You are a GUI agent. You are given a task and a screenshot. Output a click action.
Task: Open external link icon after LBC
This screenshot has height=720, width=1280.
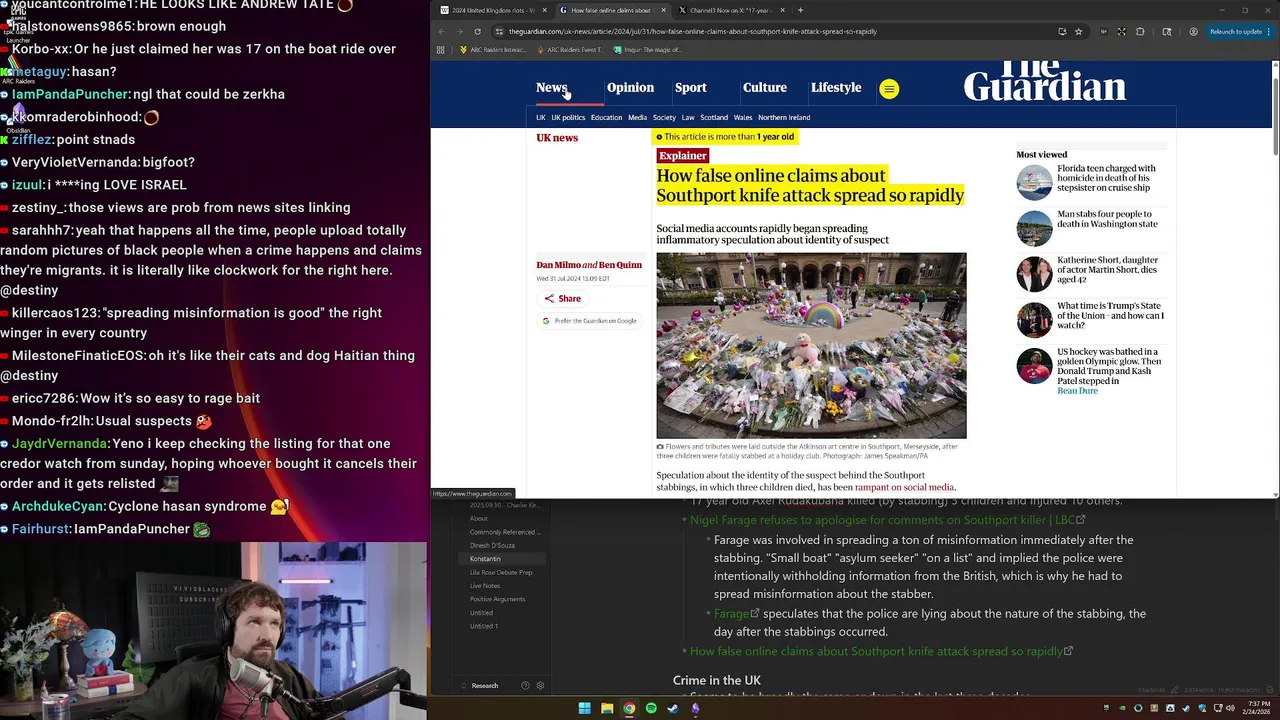[x=1081, y=520]
